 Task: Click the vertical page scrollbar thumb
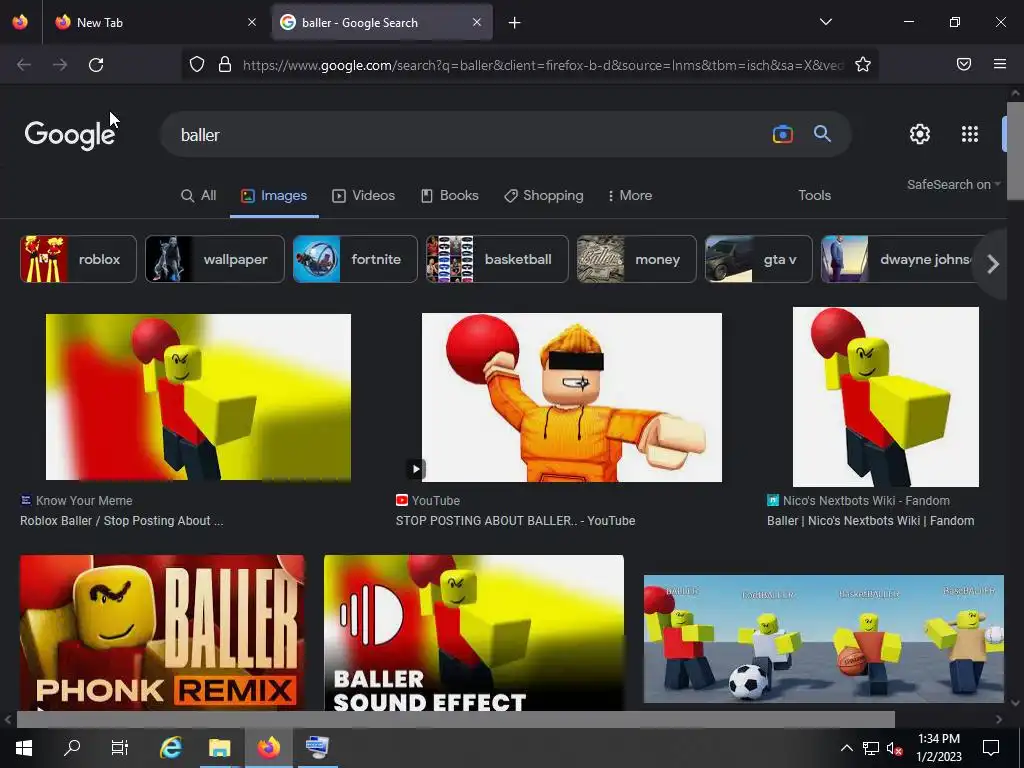click(x=1015, y=150)
